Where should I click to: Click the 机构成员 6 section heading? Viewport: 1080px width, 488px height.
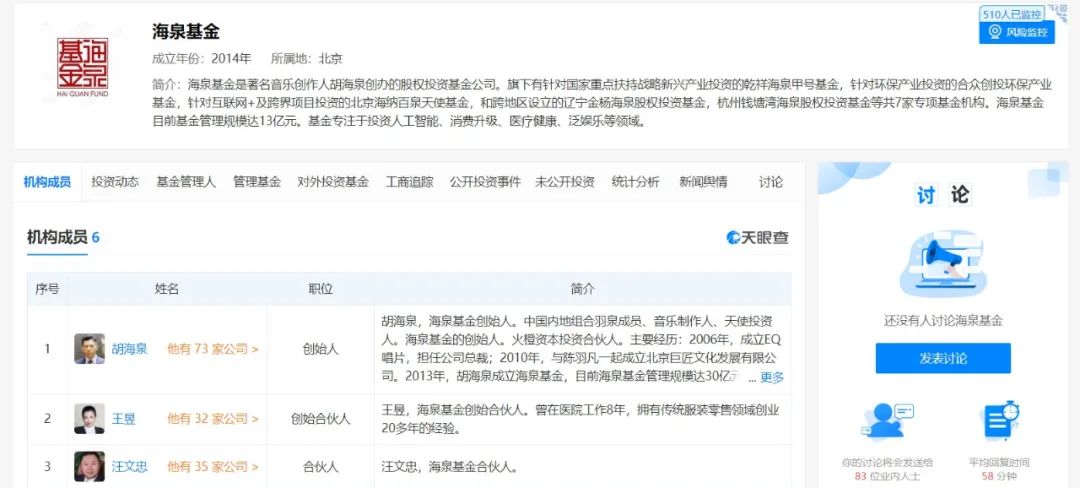[63, 237]
